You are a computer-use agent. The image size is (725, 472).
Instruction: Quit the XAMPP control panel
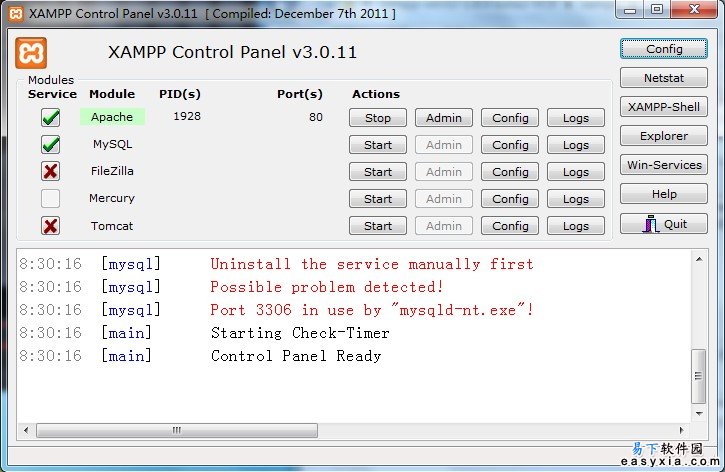pos(664,224)
